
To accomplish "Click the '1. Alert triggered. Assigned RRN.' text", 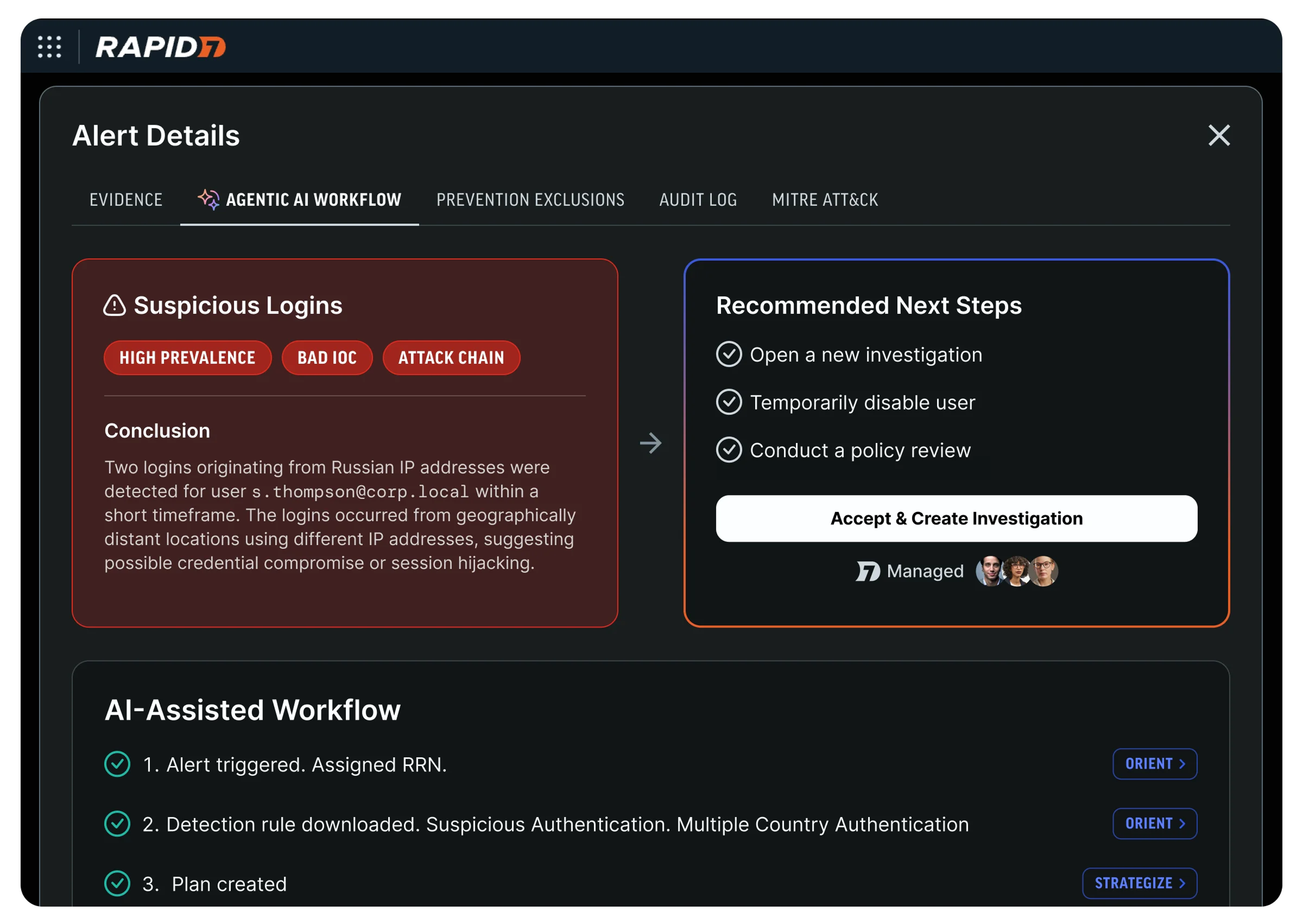I will (294, 765).
